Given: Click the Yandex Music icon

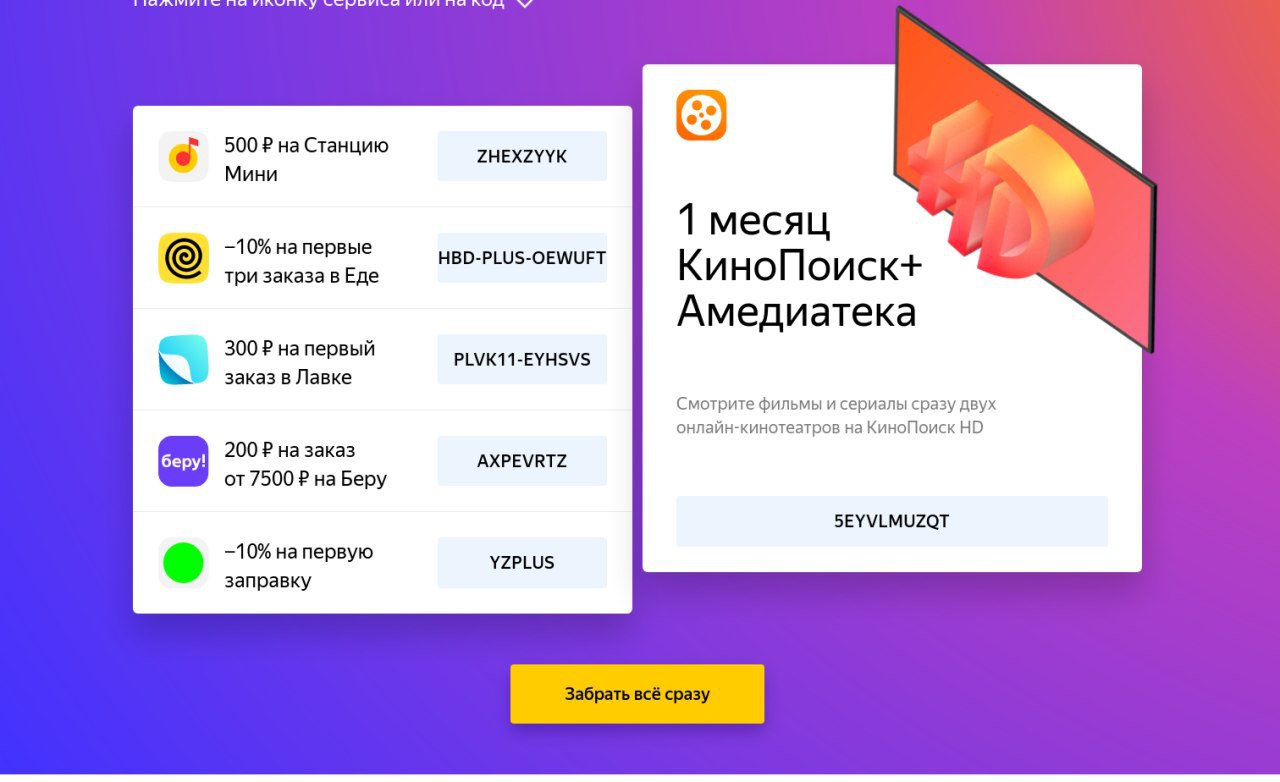Looking at the screenshot, I should (x=183, y=156).
